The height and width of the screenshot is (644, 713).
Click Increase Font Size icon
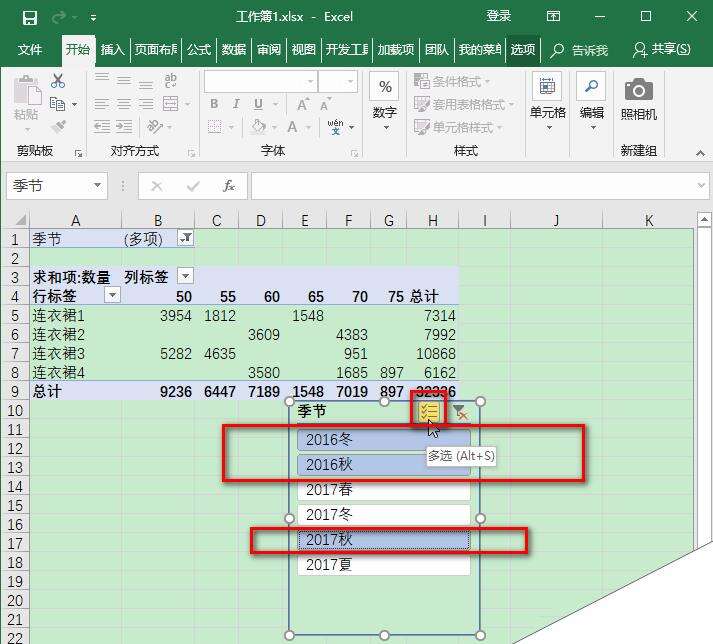click(x=303, y=104)
